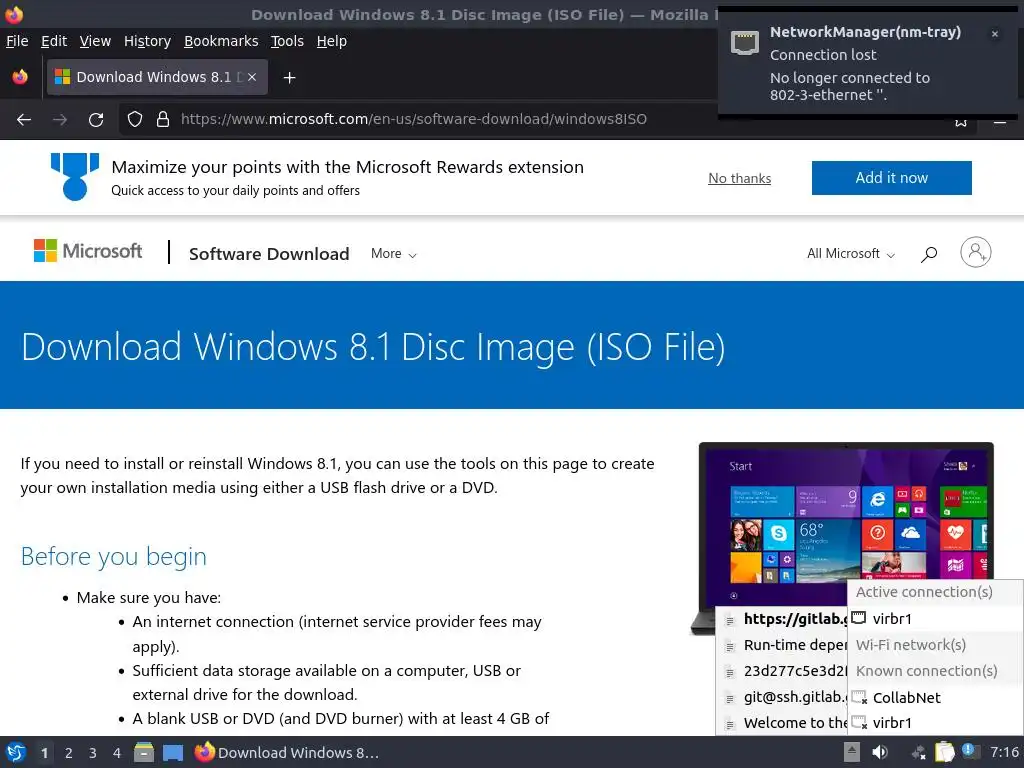1024x768 pixels.
Task: Open the Software Download link
Action: point(269,253)
